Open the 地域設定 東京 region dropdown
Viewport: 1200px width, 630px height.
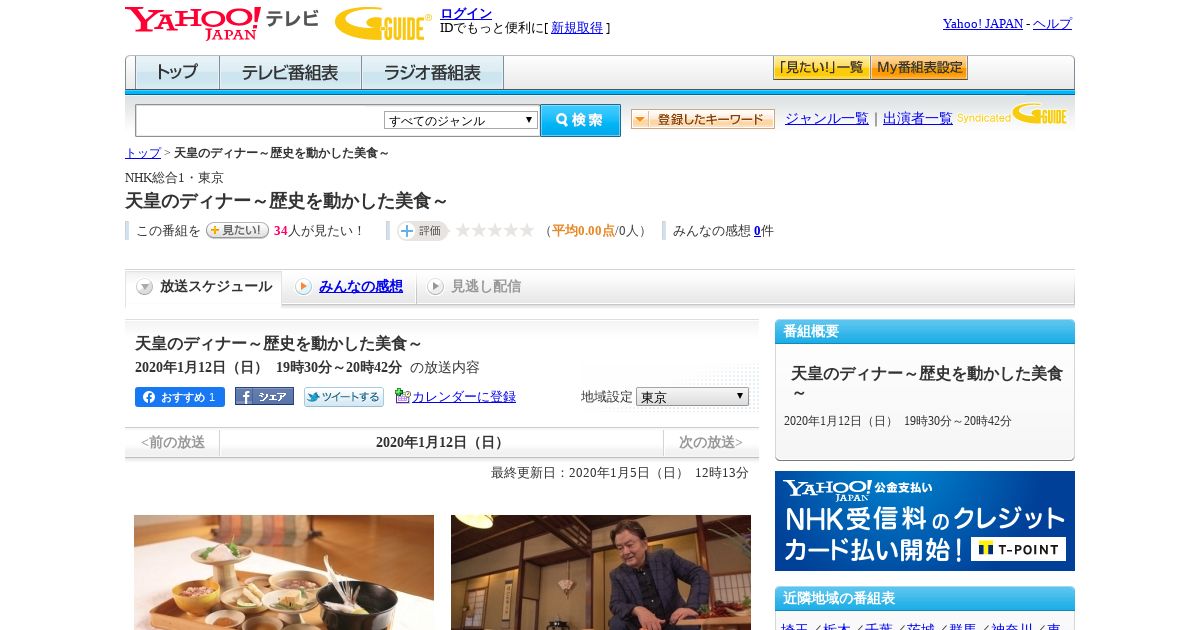pos(692,397)
